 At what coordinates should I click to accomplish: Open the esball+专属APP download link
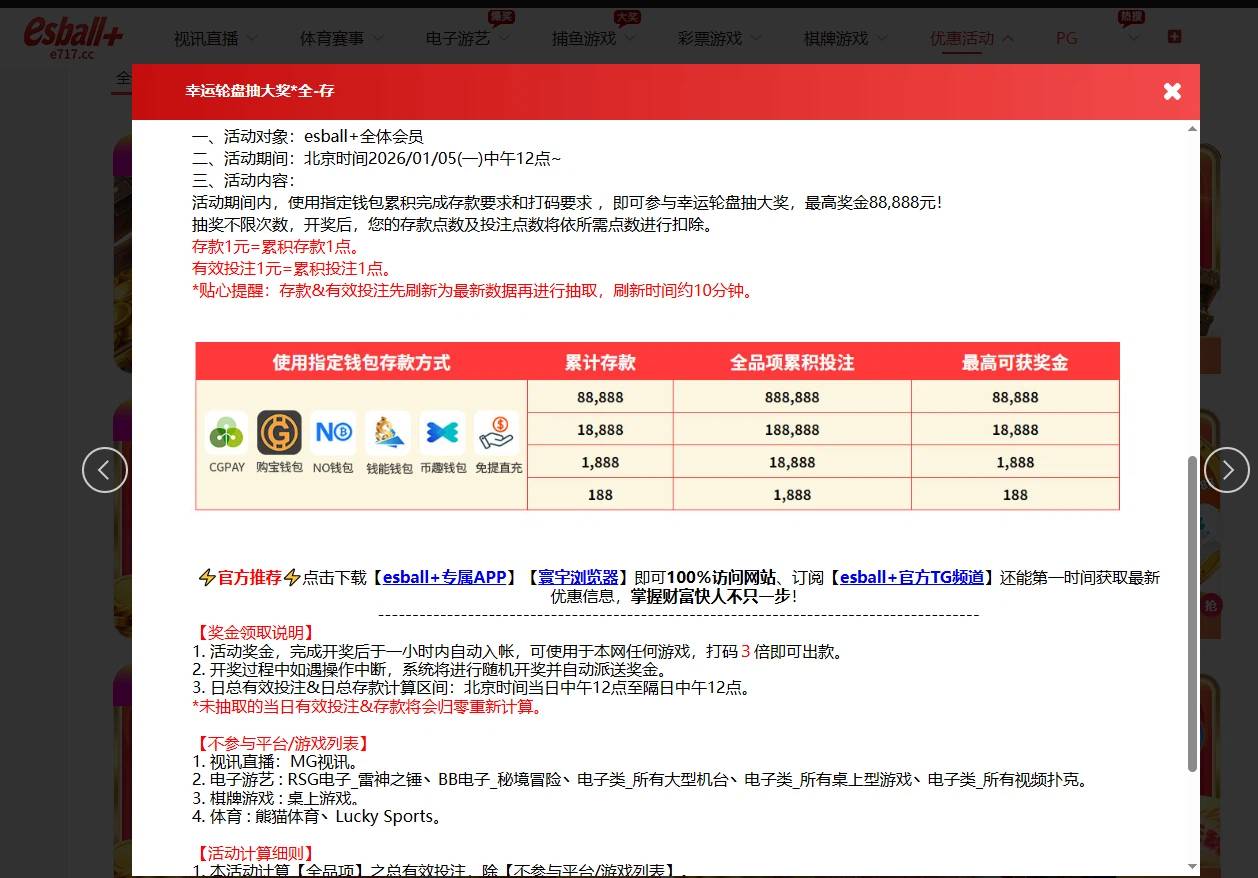pos(445,577)
